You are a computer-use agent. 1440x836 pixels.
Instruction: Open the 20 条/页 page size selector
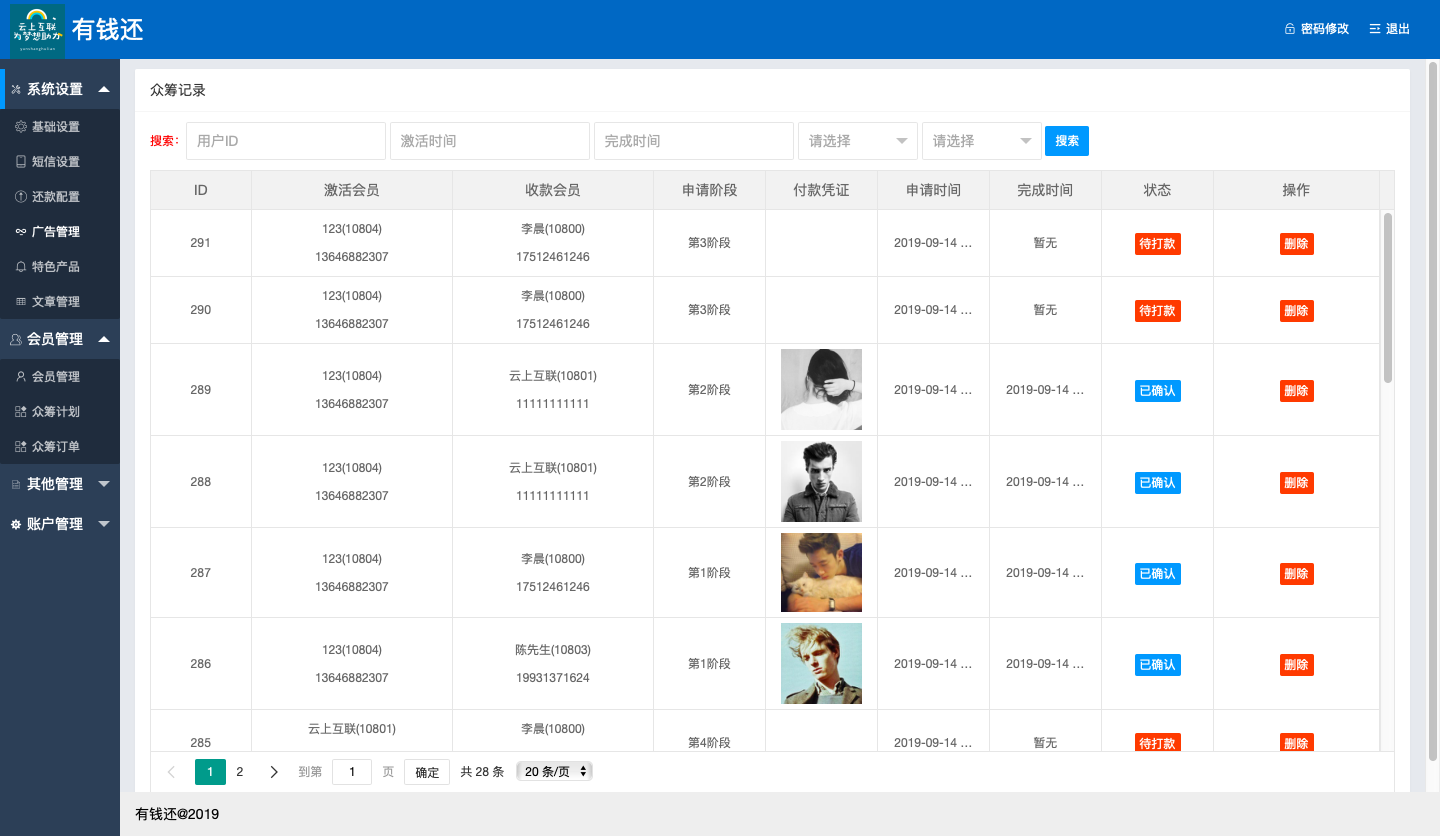point(555,772)
